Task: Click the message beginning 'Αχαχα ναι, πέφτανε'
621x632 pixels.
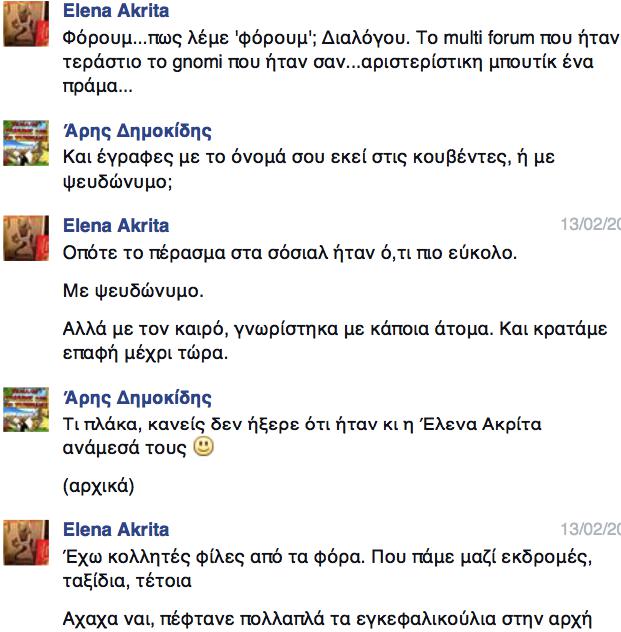Action: pos(327,619)
